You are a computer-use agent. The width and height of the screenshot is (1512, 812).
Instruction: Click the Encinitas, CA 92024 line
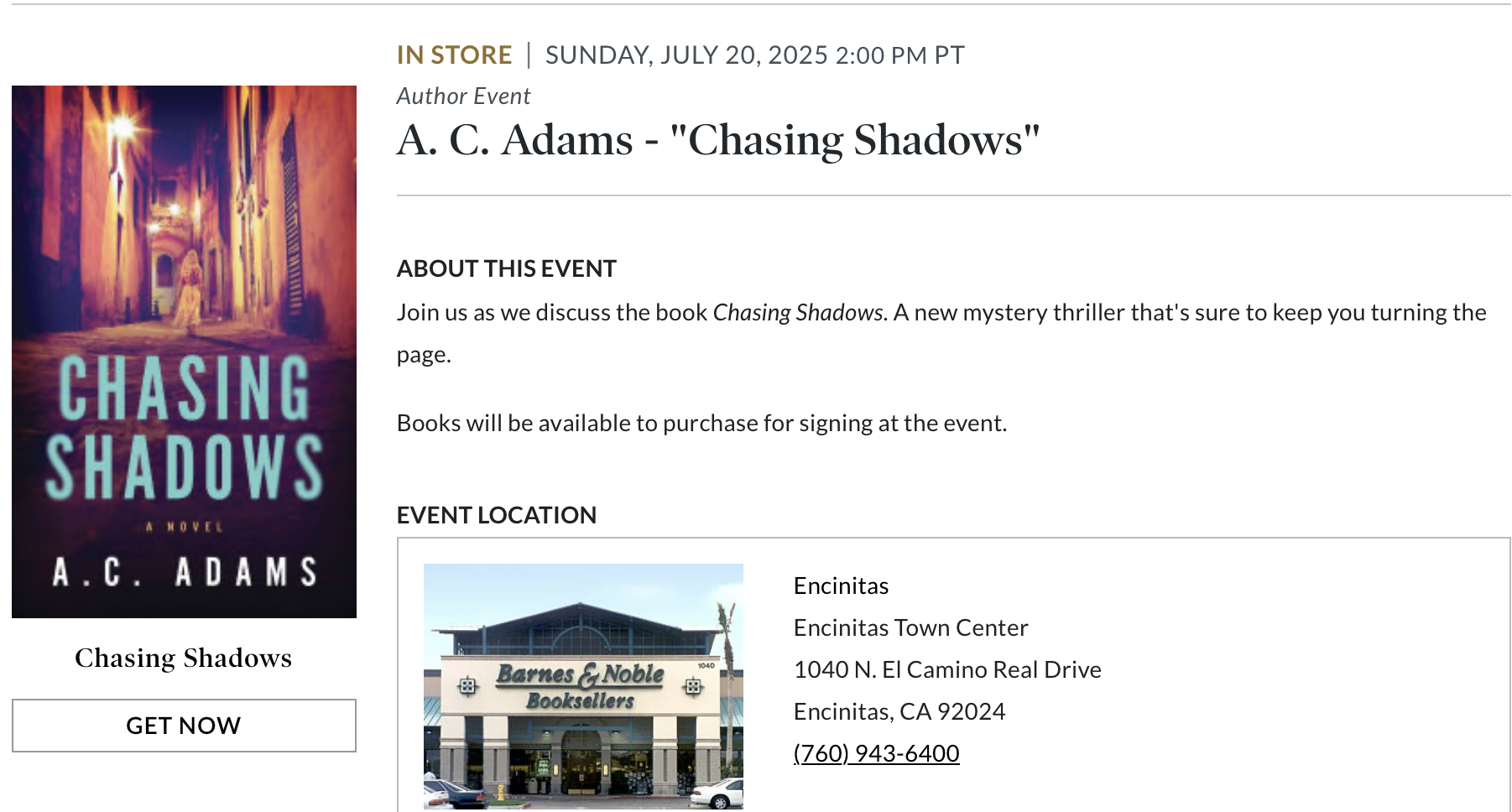point(899,711)
